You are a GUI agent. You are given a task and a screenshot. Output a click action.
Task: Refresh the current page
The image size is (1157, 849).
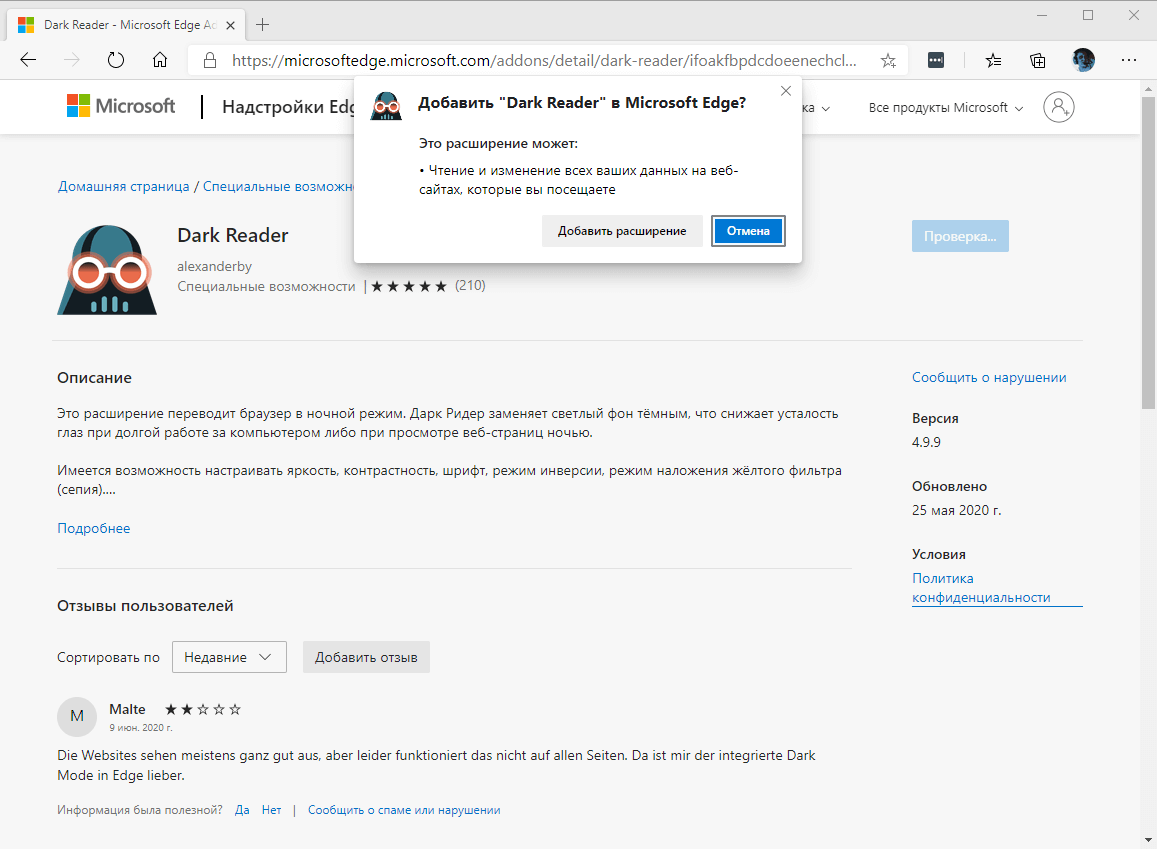click(x=116, y=60)
